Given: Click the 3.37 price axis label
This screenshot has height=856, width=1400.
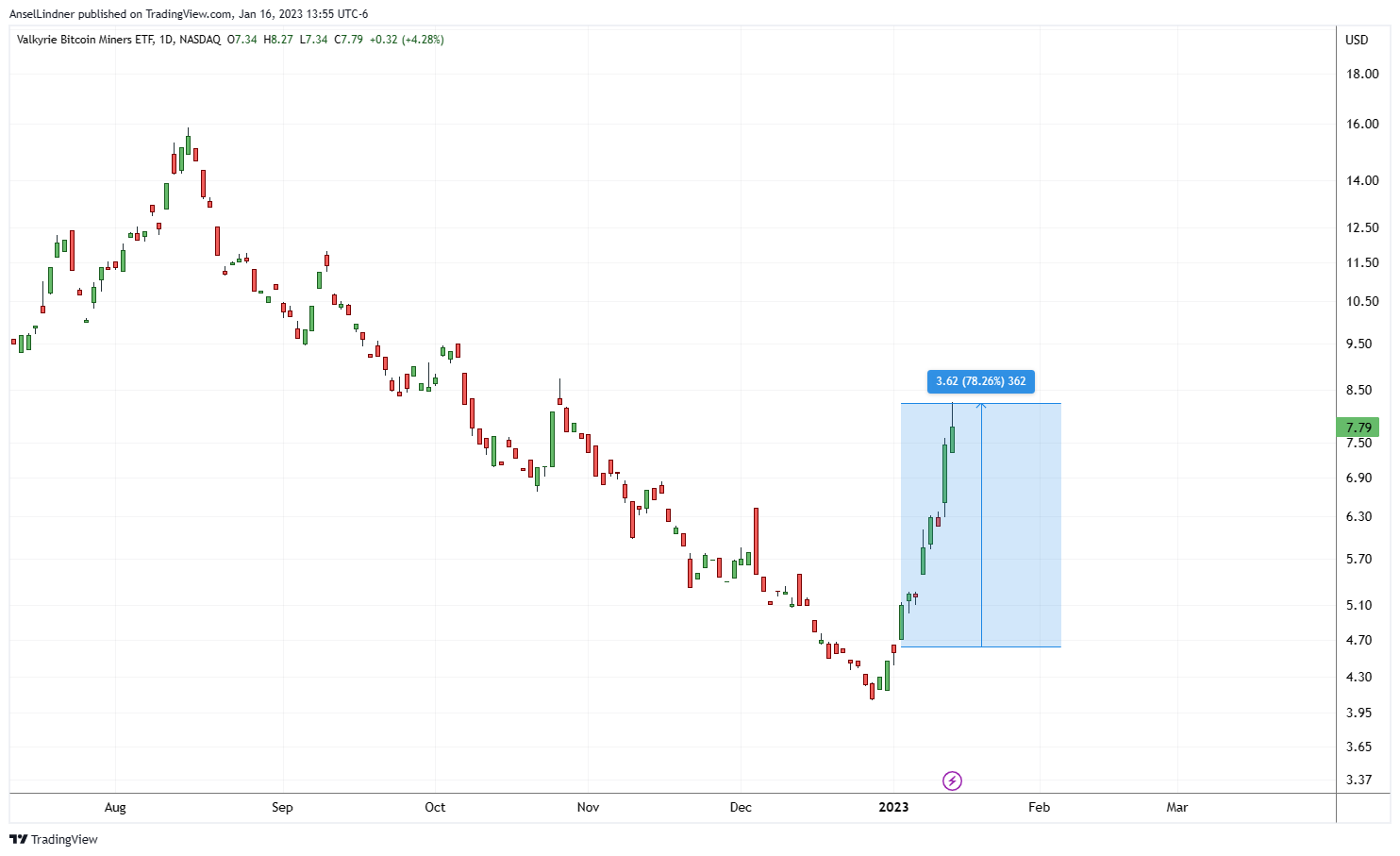Looking at the screenshot, I should tap(1358, 780).
